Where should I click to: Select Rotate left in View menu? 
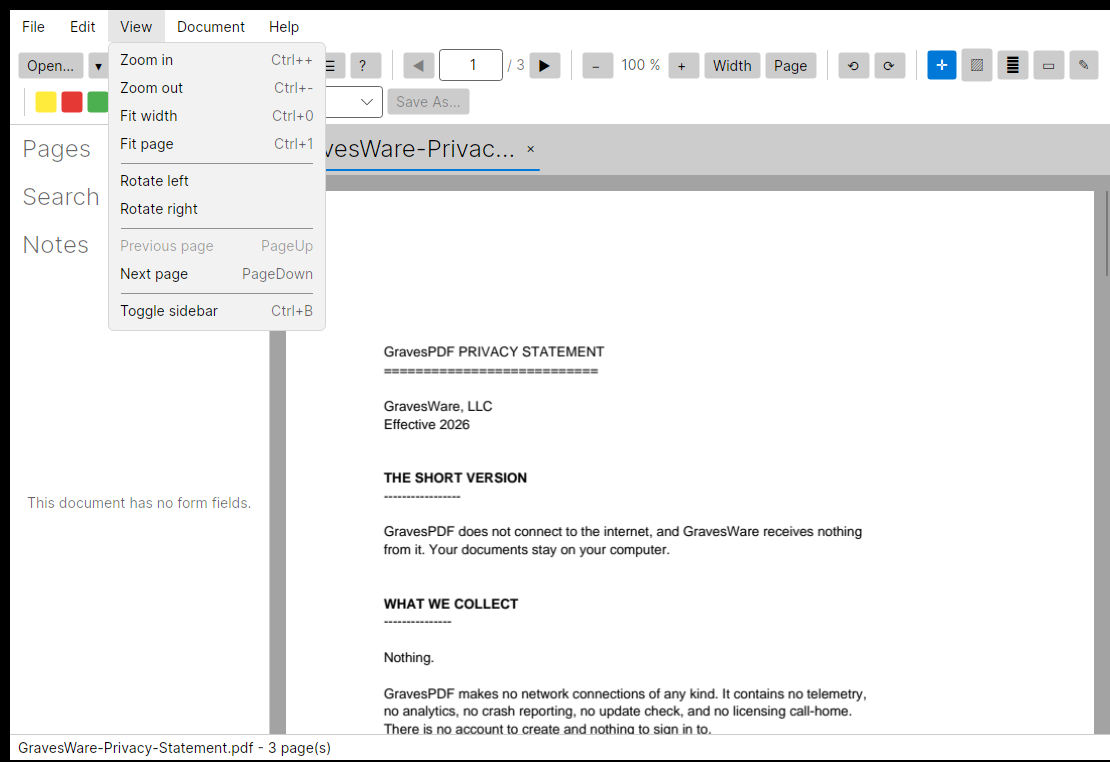point(217,181)
